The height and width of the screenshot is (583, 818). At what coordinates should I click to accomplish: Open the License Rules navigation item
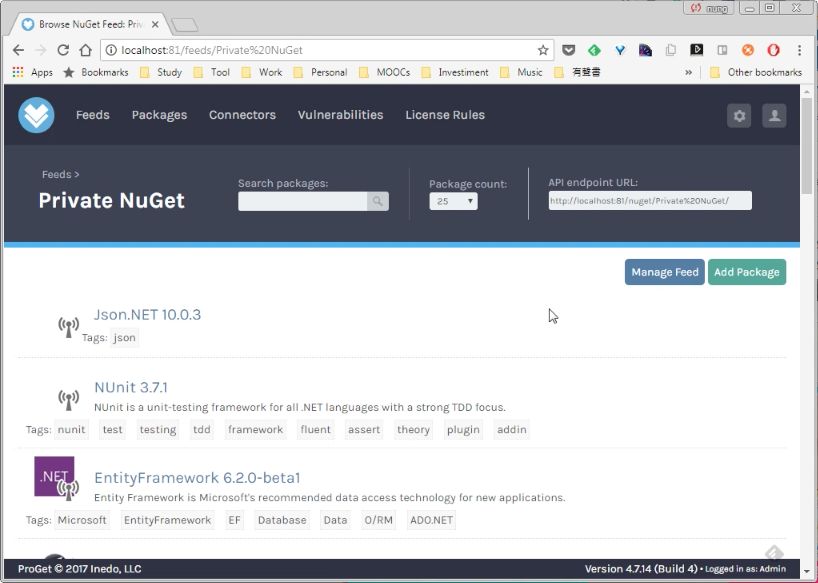tap(445, 115)
